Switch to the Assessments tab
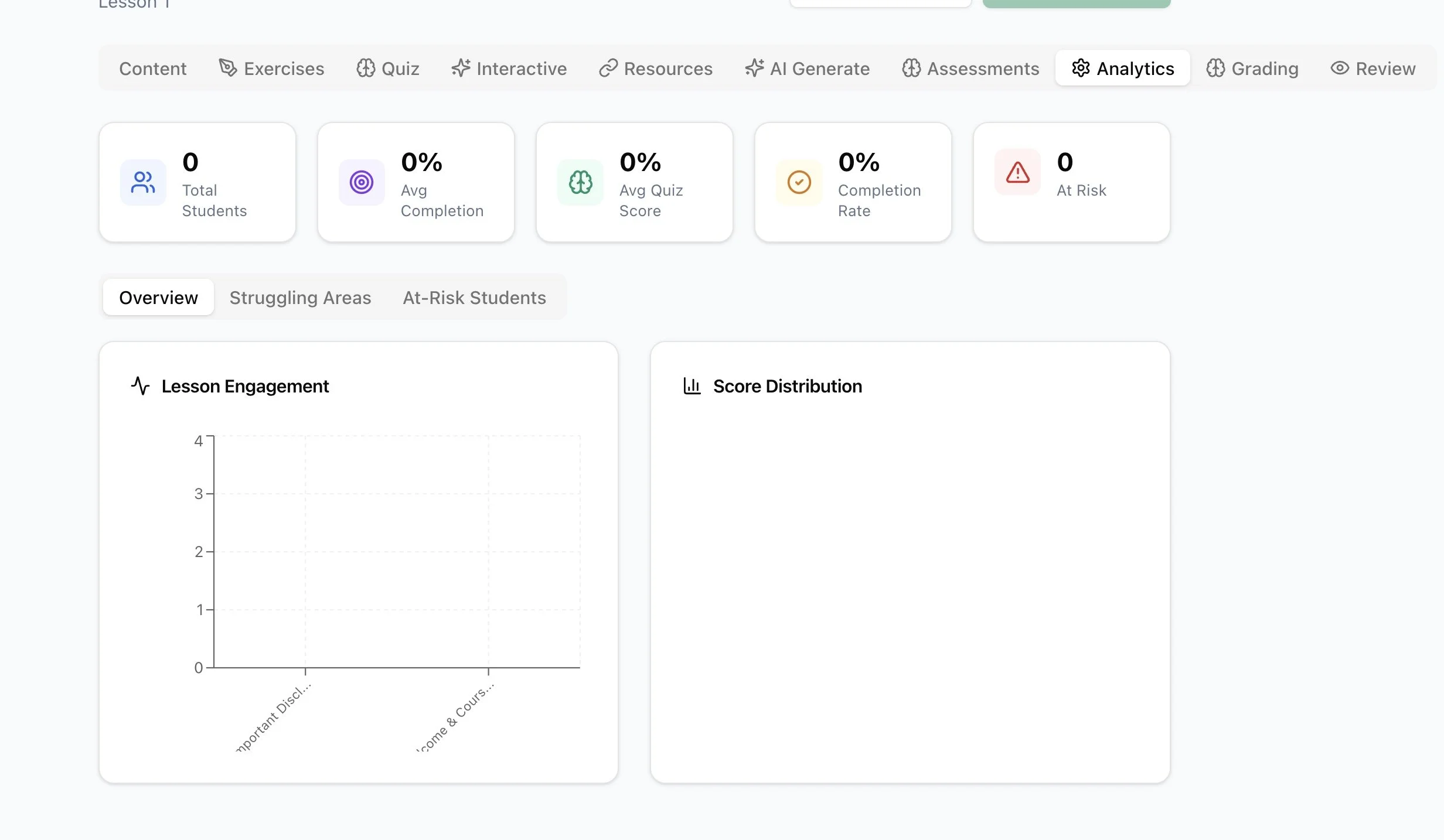Screen dimensions: 1444x840 point(970,69)
